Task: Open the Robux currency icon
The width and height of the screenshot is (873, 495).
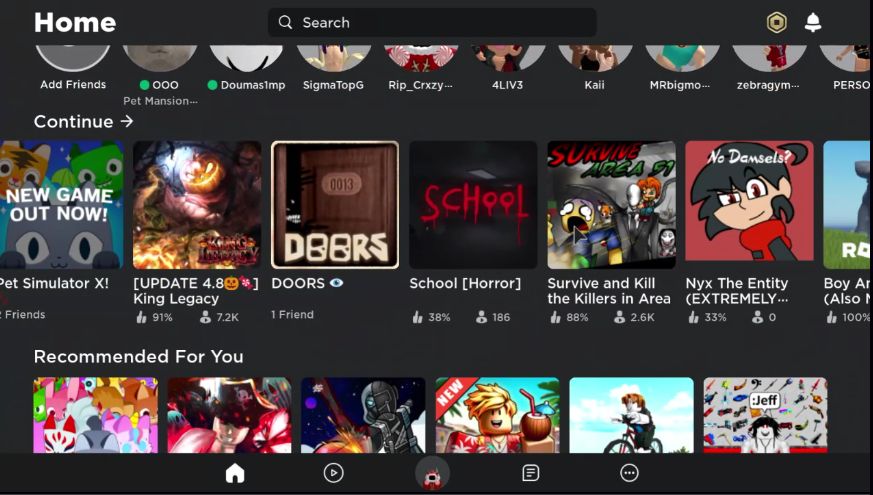Action: 776,22
